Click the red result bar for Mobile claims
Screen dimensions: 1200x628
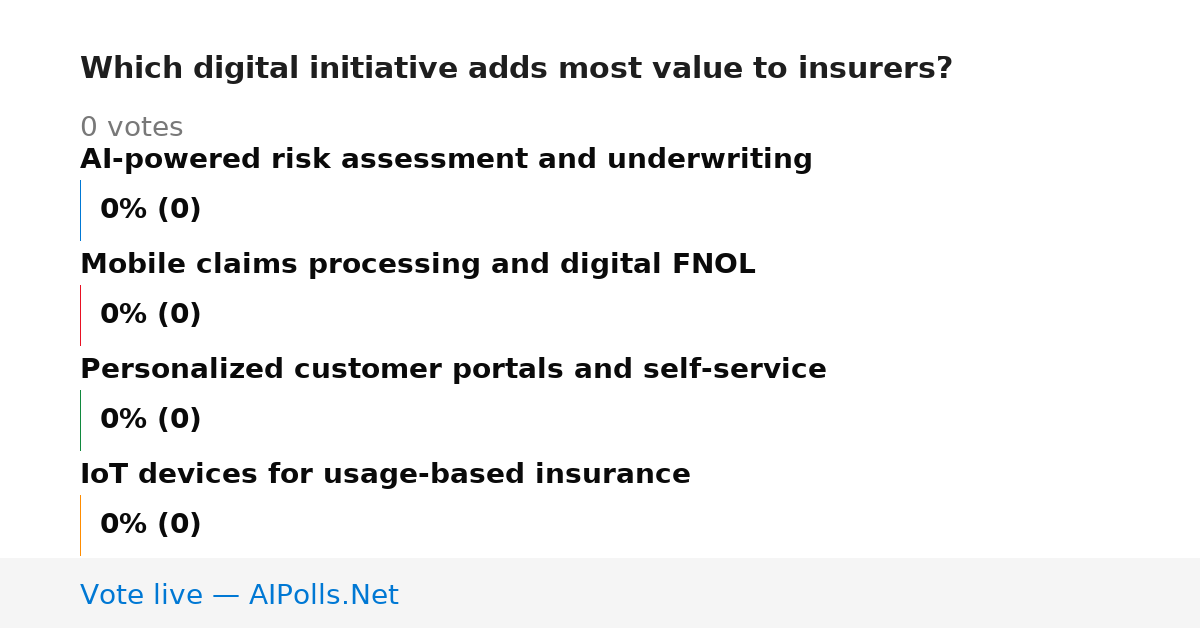[x=80, y=315]
